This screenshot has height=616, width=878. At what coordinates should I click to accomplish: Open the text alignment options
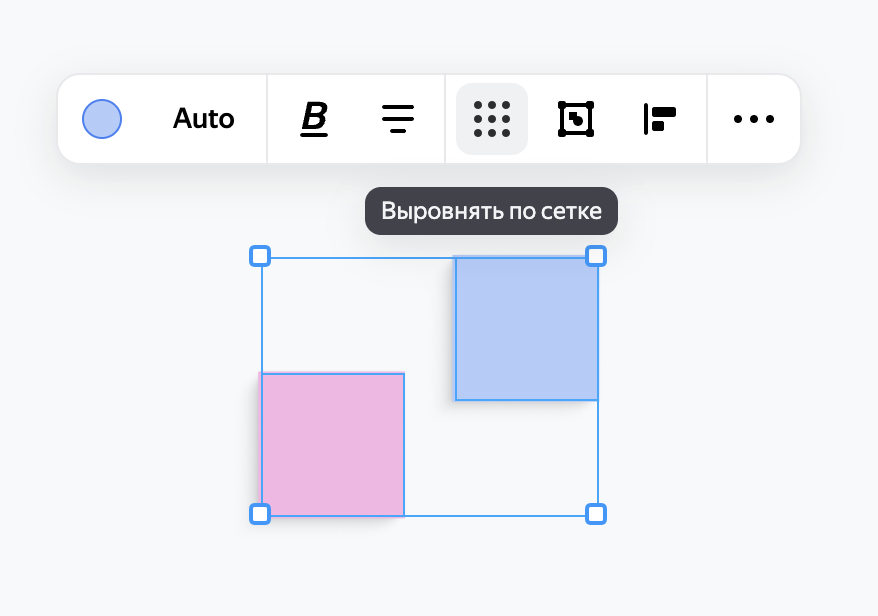(398, 119)
